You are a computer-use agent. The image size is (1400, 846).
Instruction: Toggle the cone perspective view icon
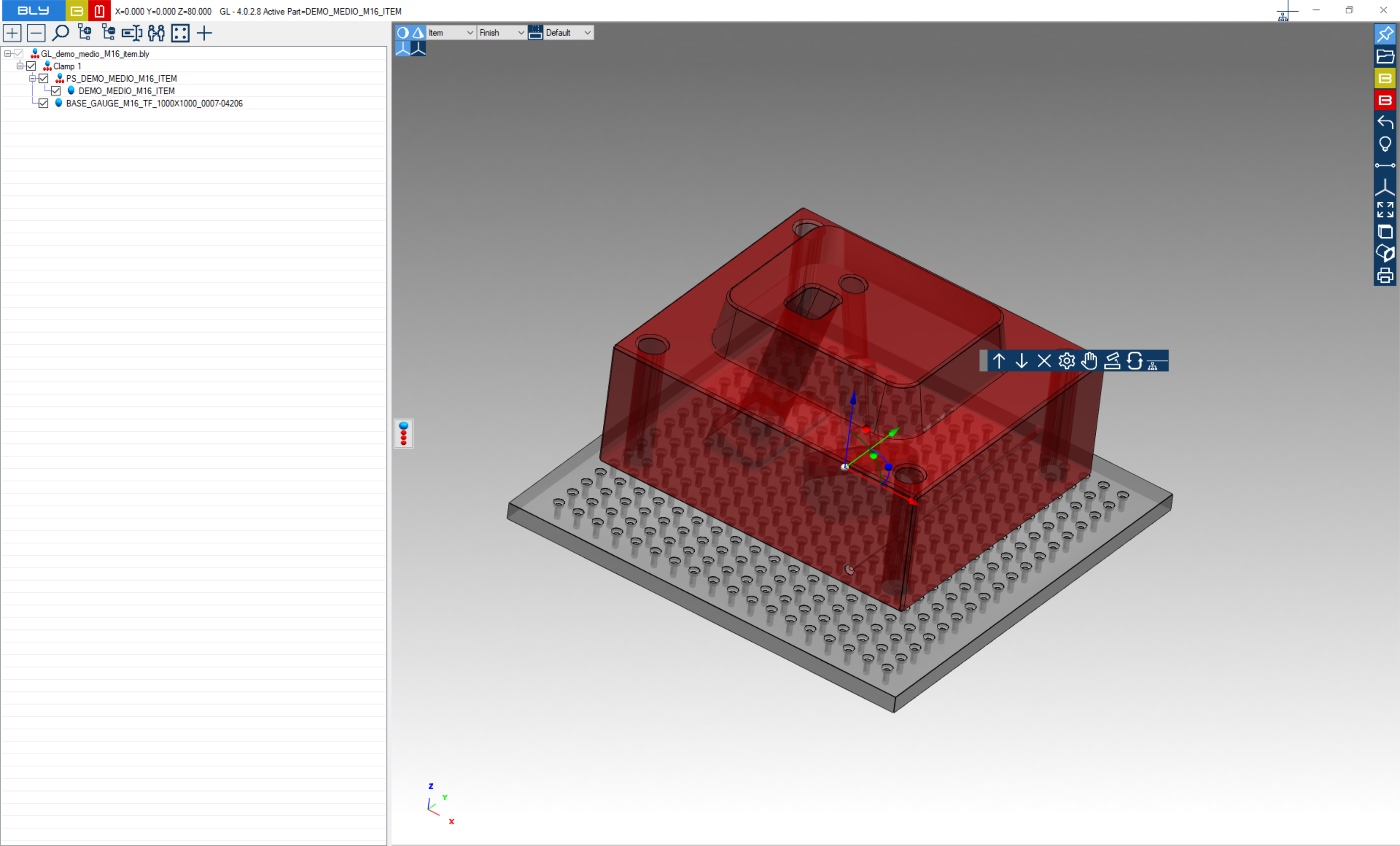click(x=418, y=33)
